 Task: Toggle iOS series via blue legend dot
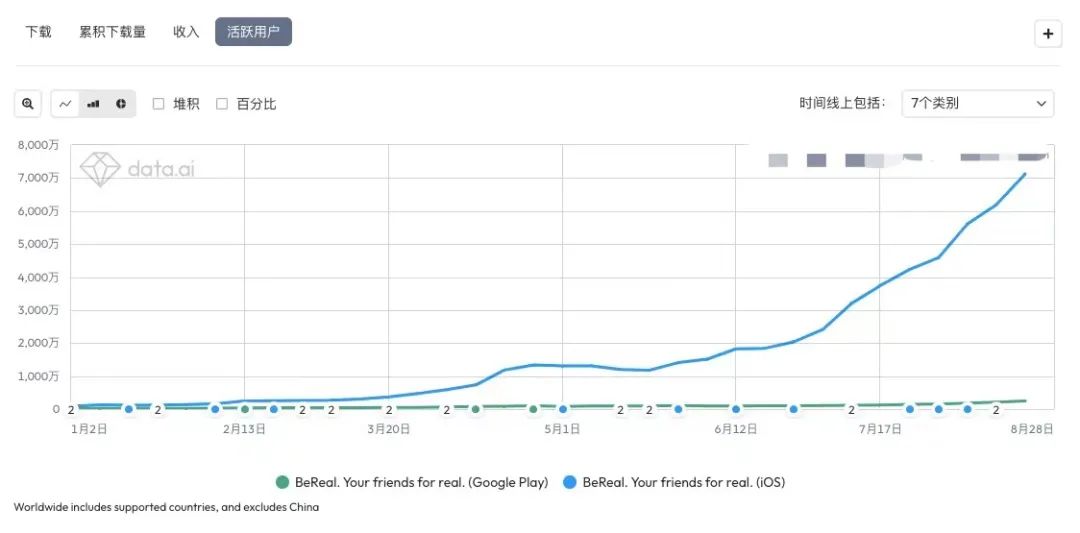570,482
